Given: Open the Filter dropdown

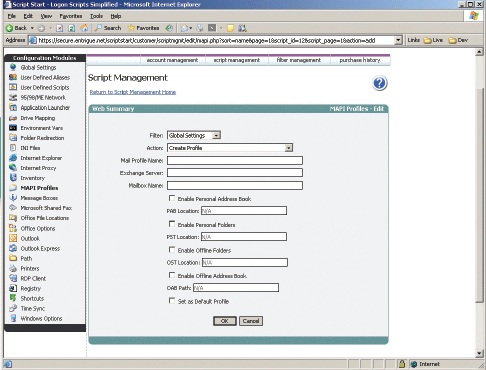Looking at the screenshot, I should (x=194, y=135).
